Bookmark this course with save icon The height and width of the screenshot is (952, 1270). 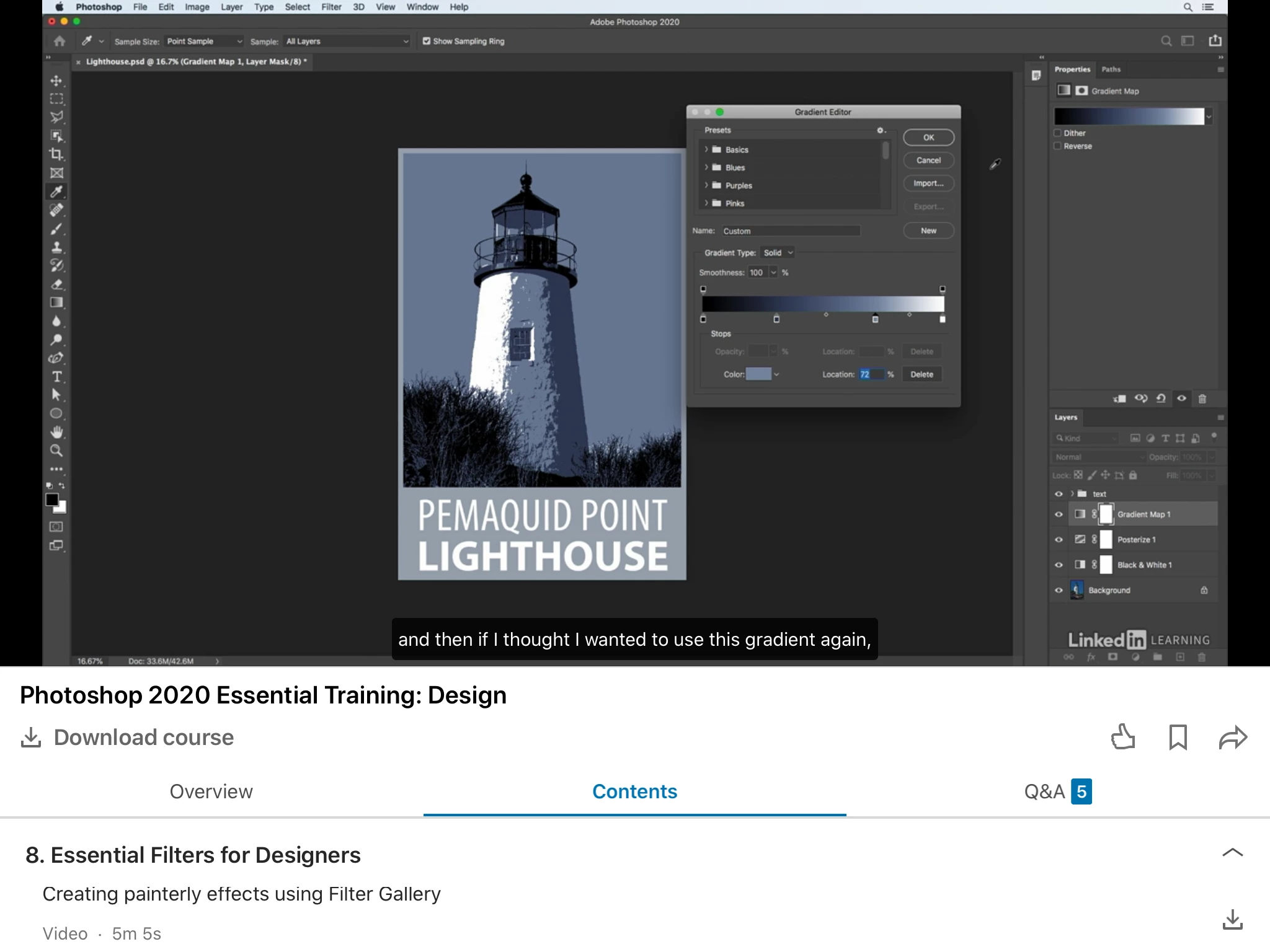[1177, 737]
